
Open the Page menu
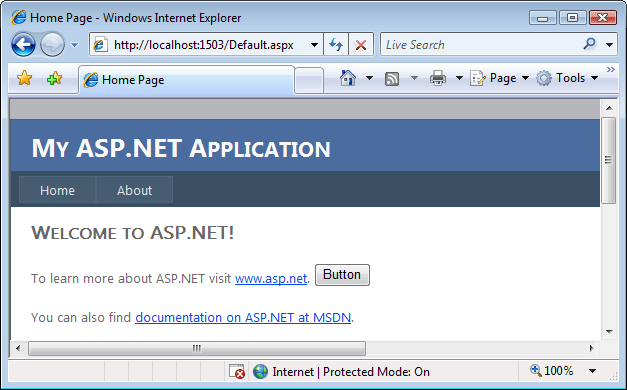500,78
